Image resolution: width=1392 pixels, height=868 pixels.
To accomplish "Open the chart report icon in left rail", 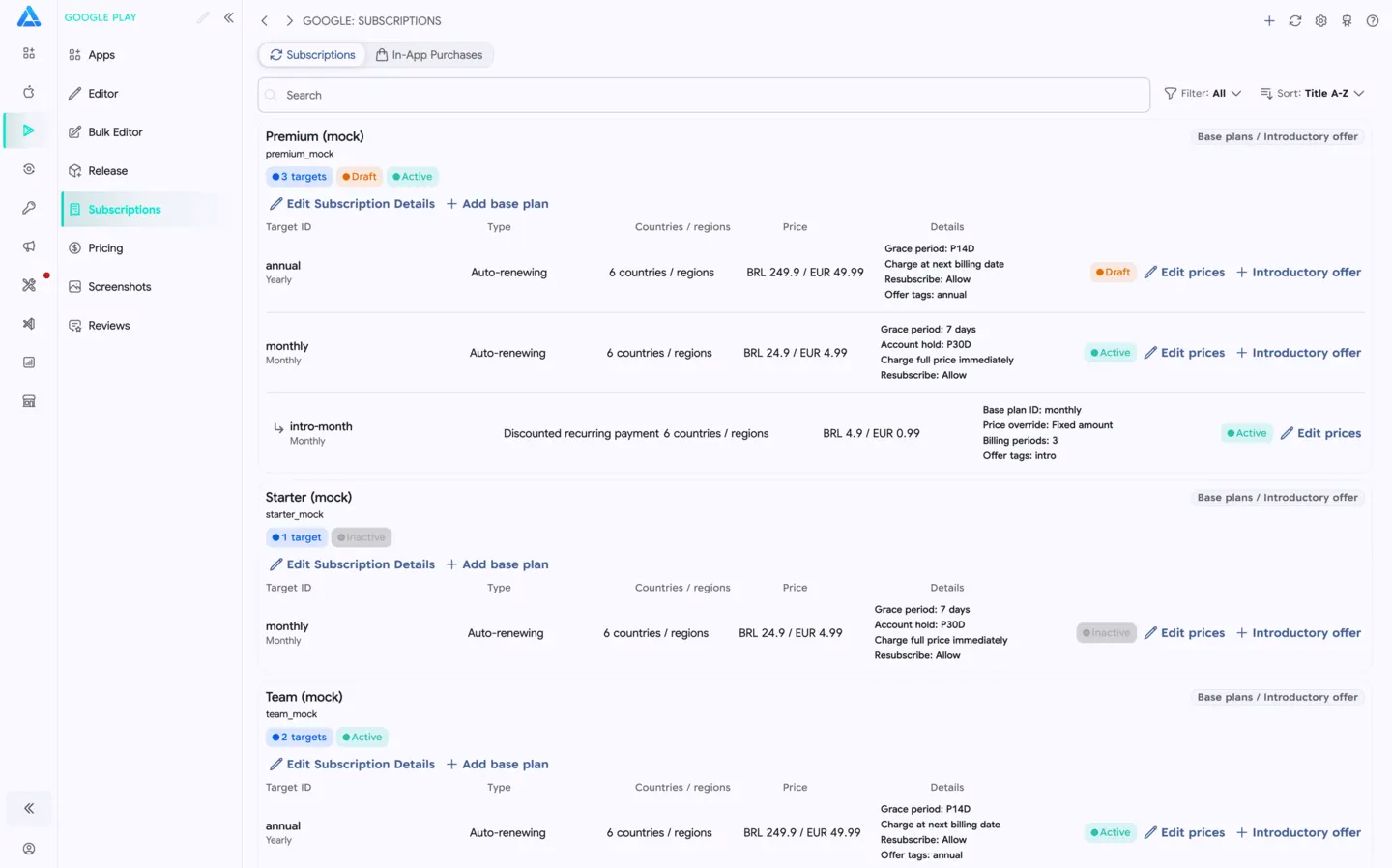I will tap(29, 362).
